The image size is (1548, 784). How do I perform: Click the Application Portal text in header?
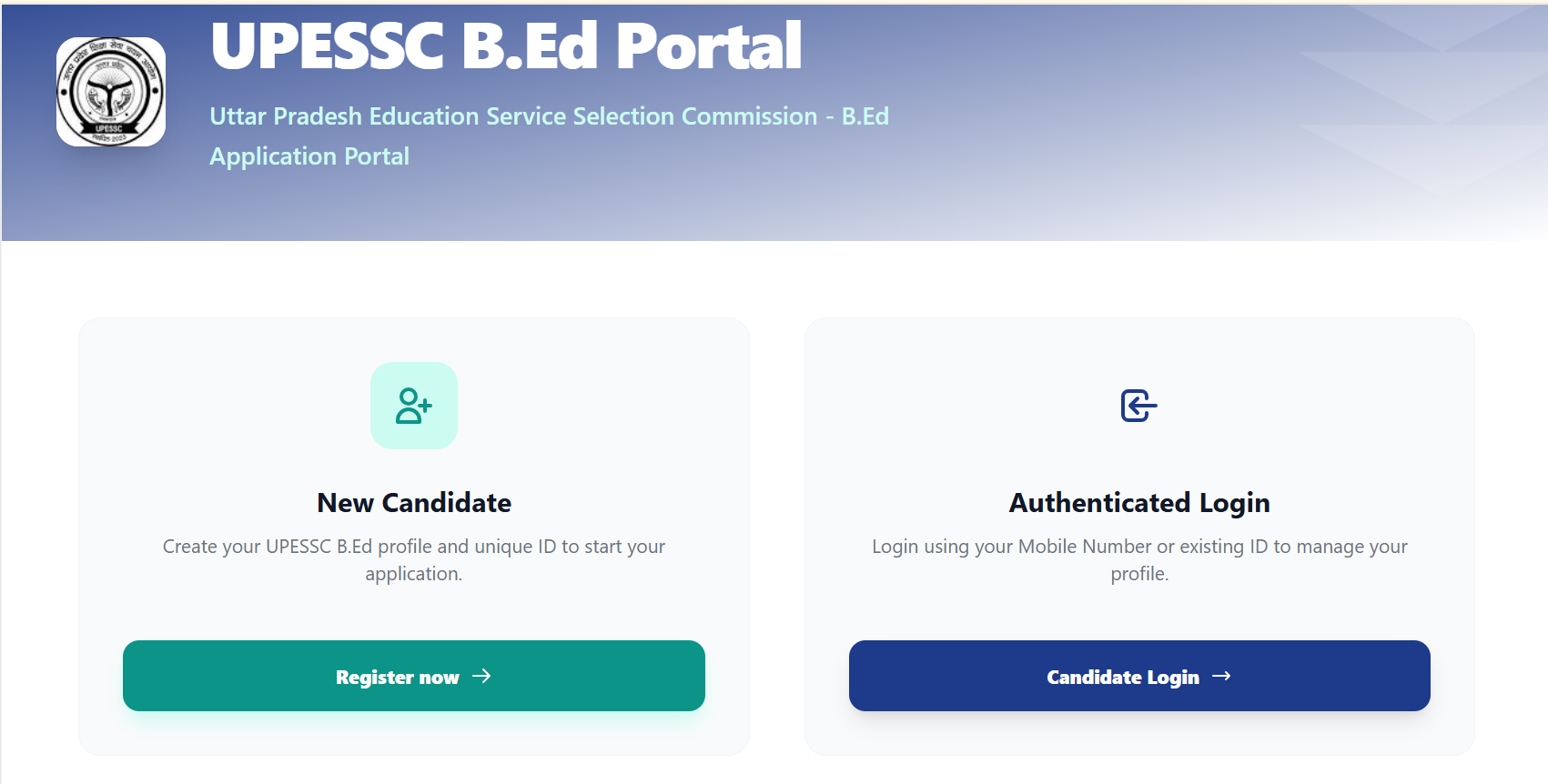pyautogui.click(x=309, y=156)
